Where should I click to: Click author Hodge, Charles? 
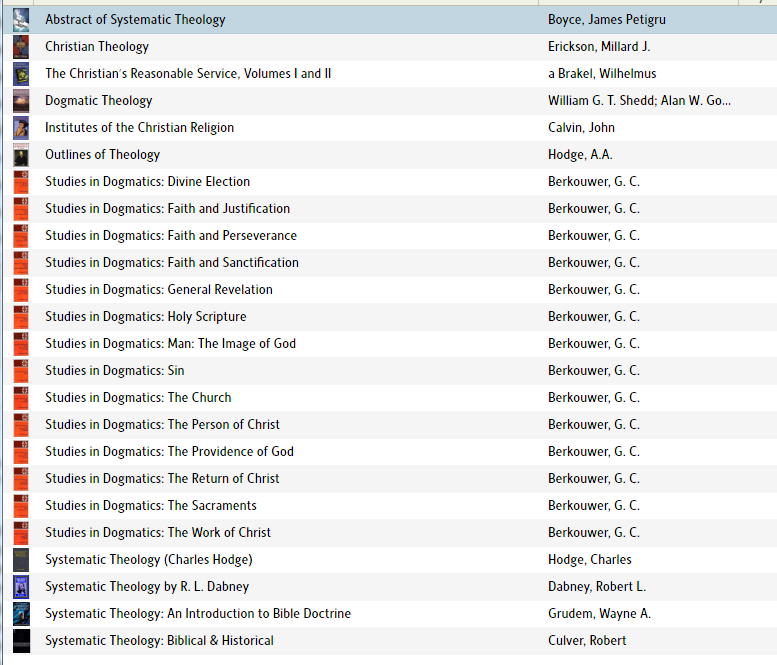pos(590,560)
